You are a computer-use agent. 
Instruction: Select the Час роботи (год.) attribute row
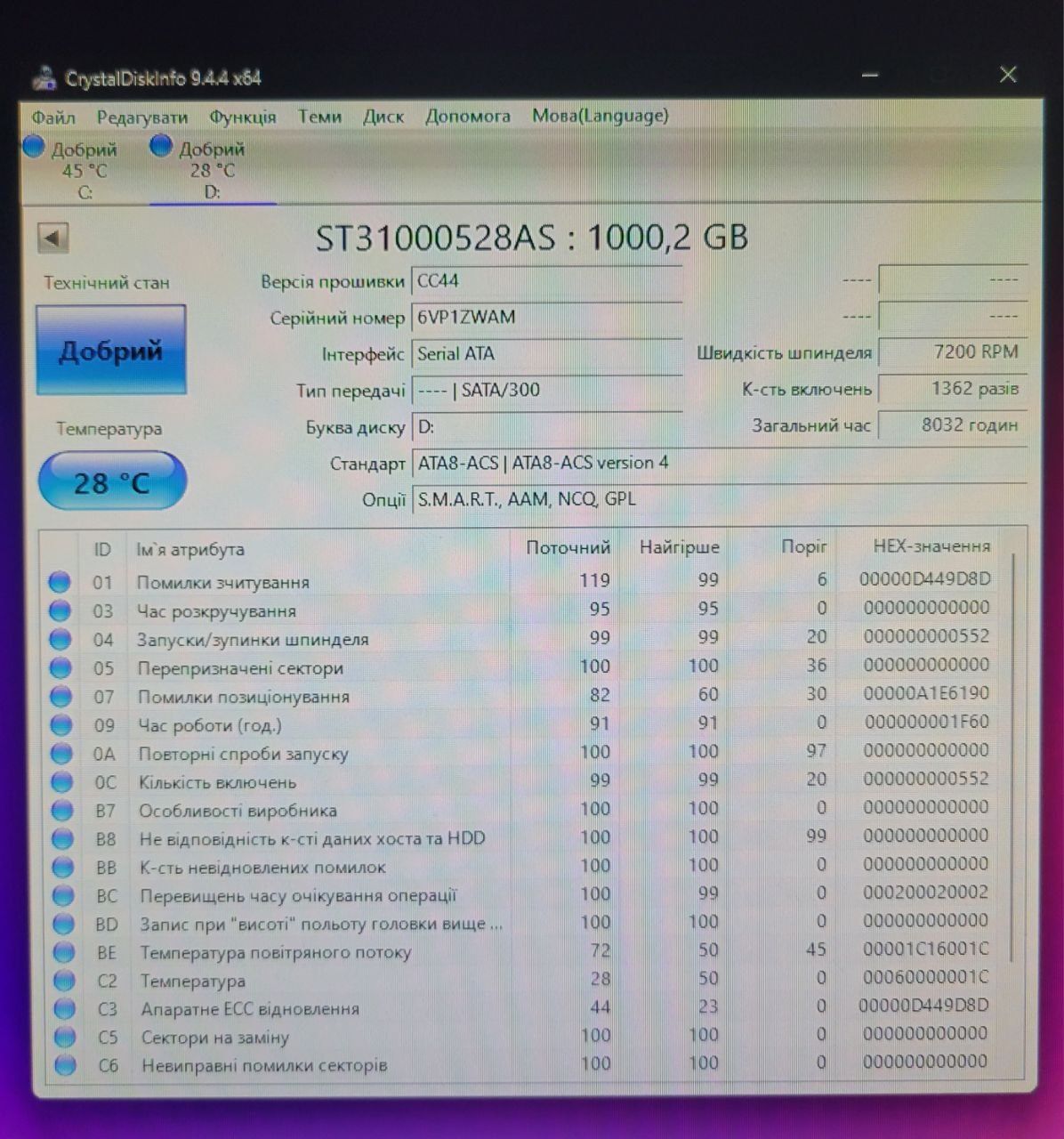[525, 724]
